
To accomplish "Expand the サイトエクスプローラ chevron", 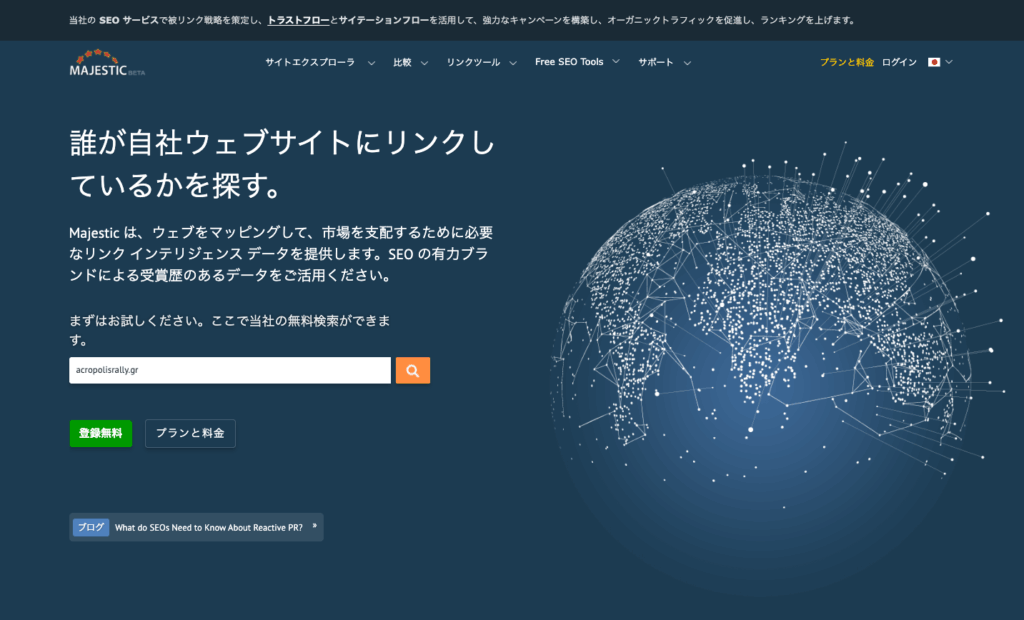I will click(x=371, y=63).
